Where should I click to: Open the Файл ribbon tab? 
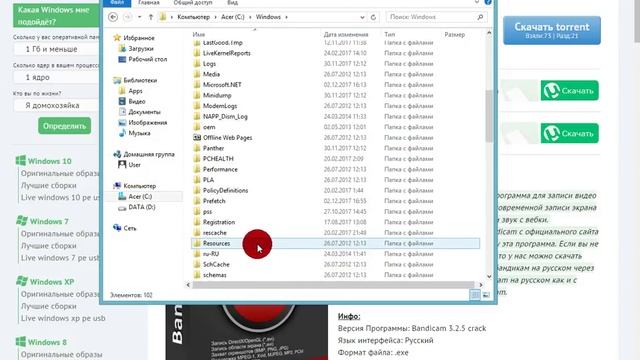click(x=117, y=3)
